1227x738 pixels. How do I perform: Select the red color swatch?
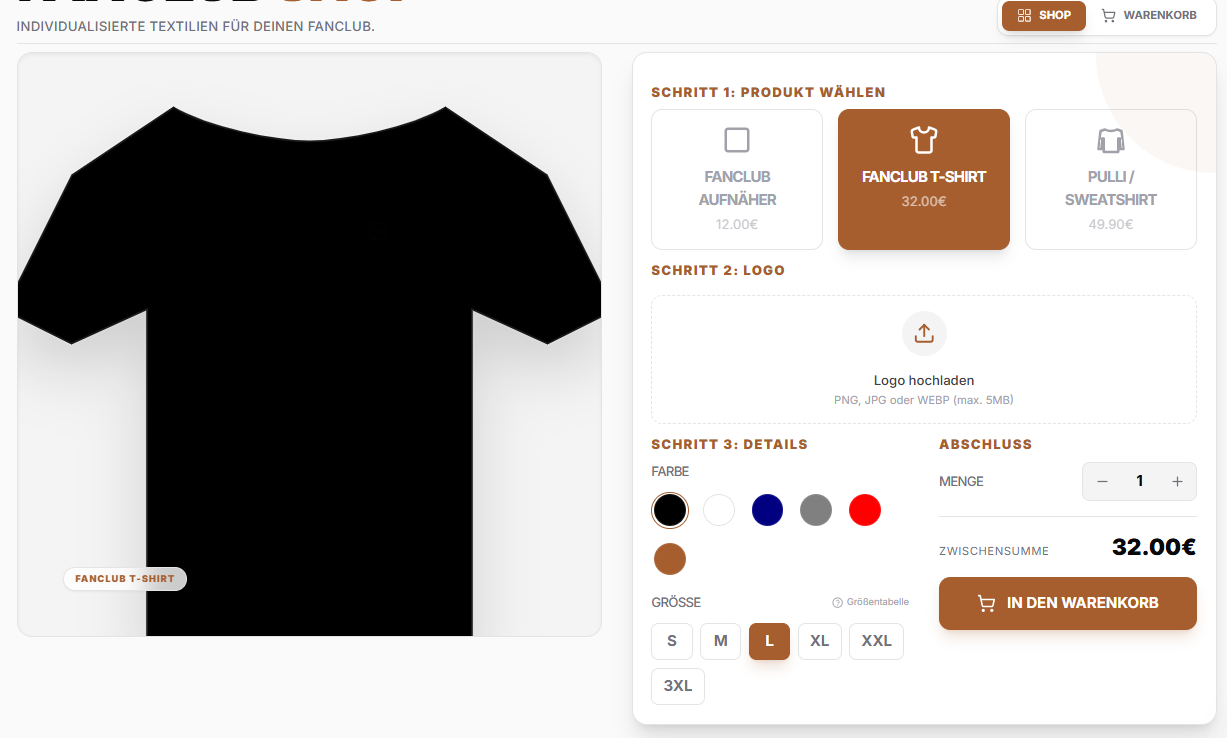(x=865, y=510)
